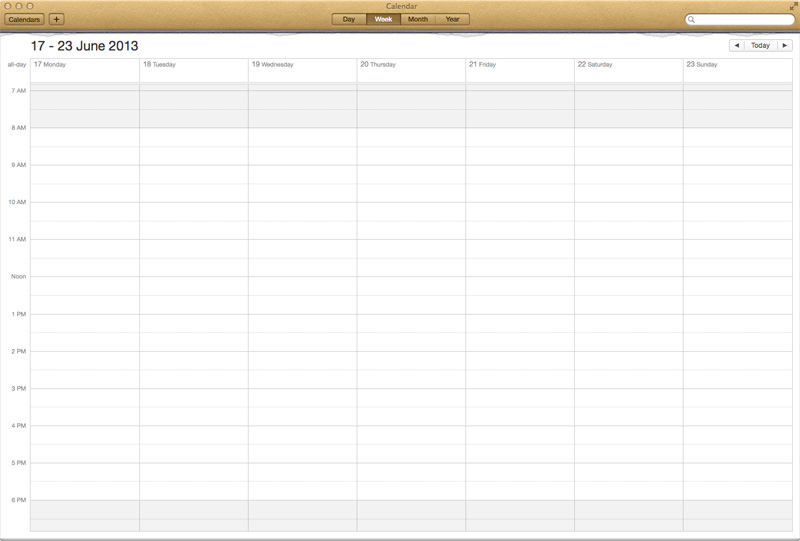Click the 5 PM time label
The width and height of the screenshot is (800, 541).
point(19,463)
